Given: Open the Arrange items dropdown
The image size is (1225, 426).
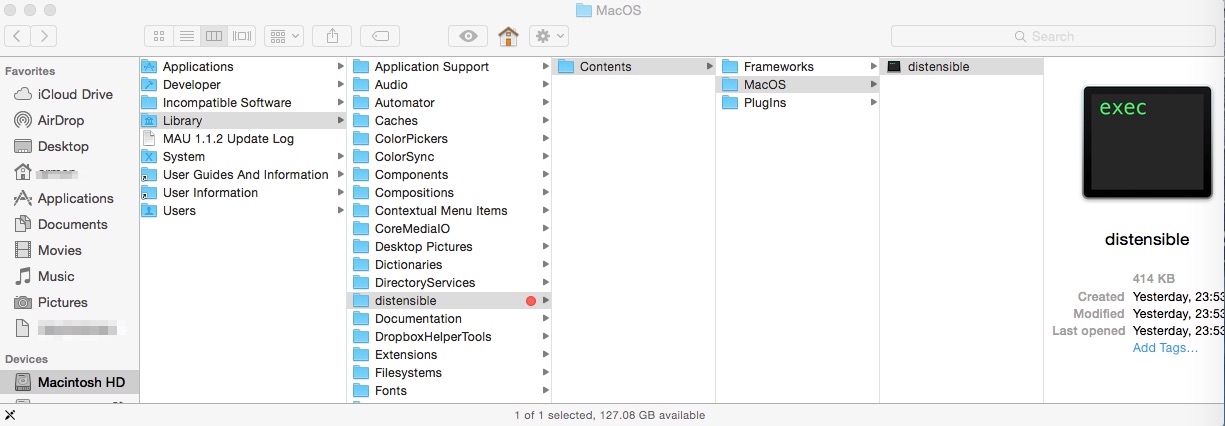Looking at the screenshot, I should pos(284,36).
